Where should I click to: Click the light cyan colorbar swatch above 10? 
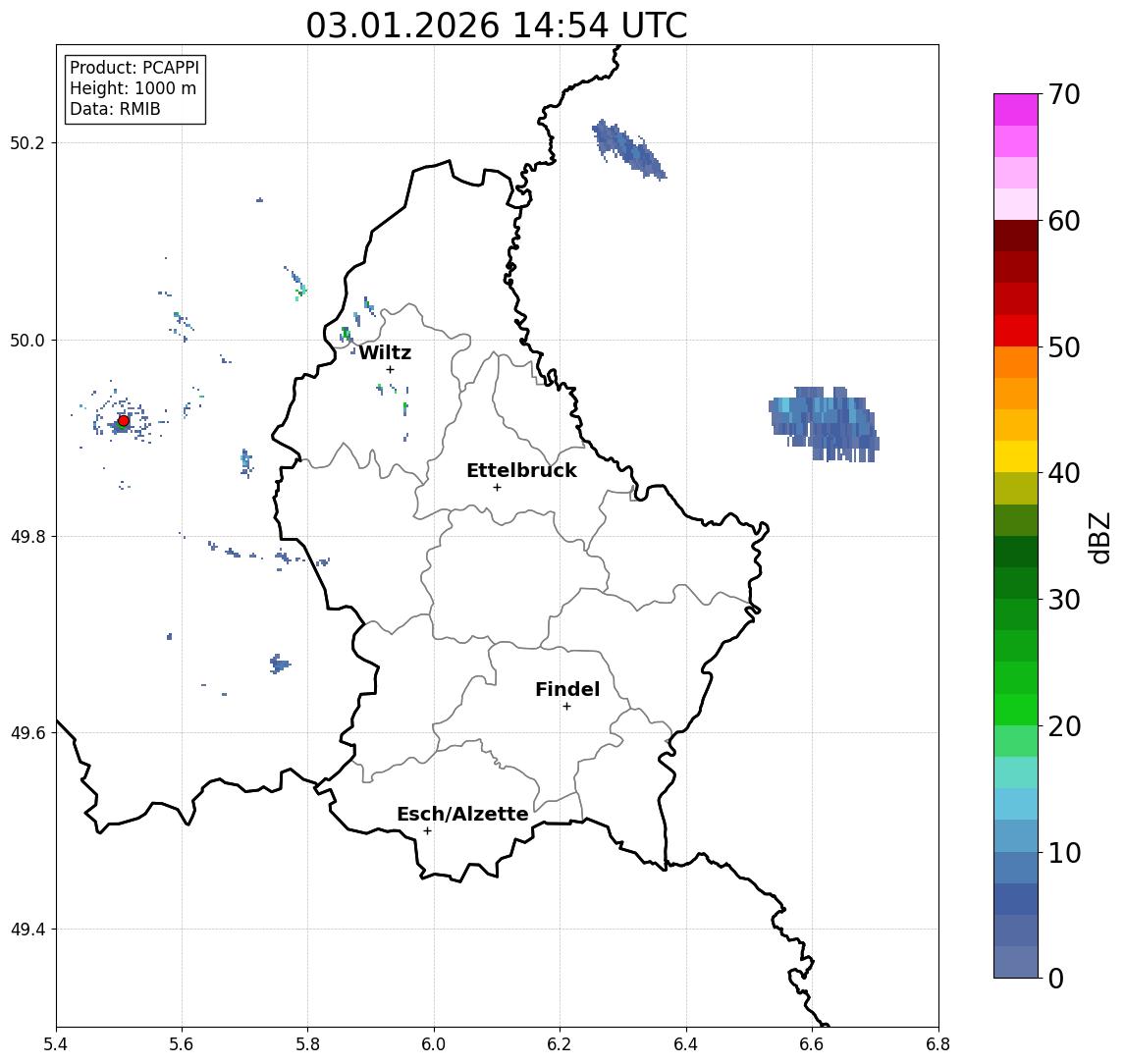pos(1016,804)
